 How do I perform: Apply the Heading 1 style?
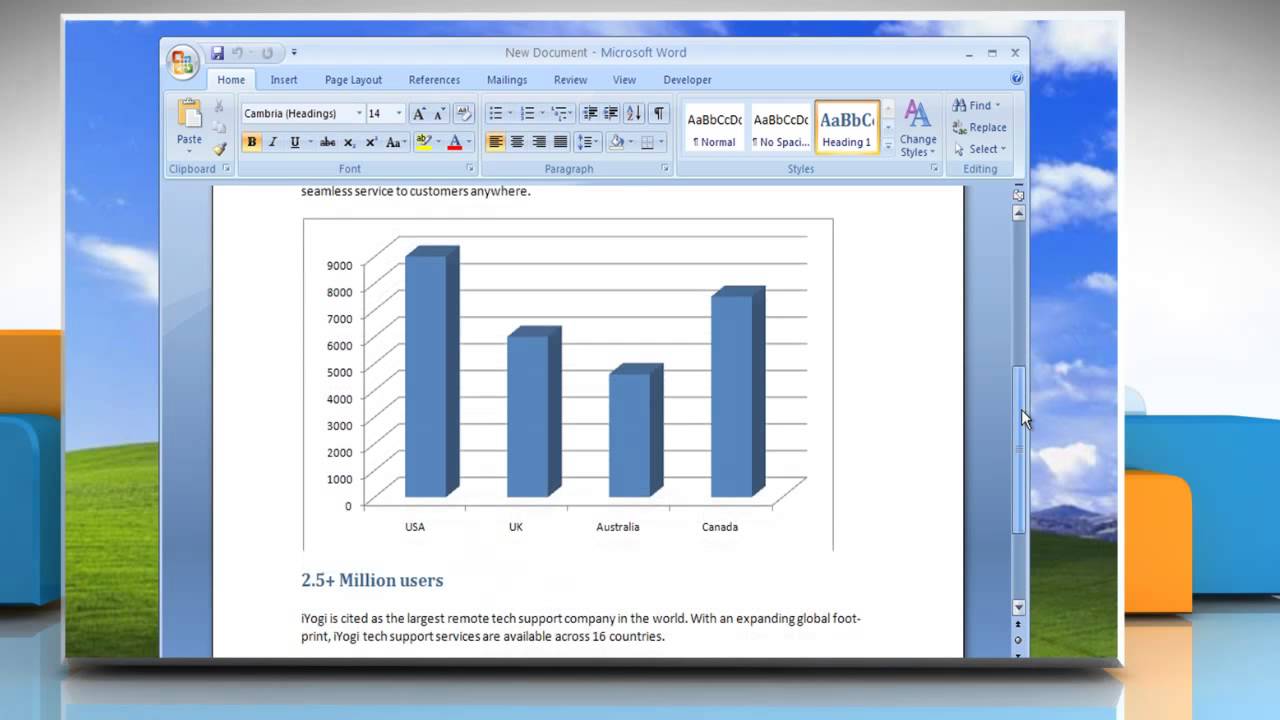coord(847,128)
